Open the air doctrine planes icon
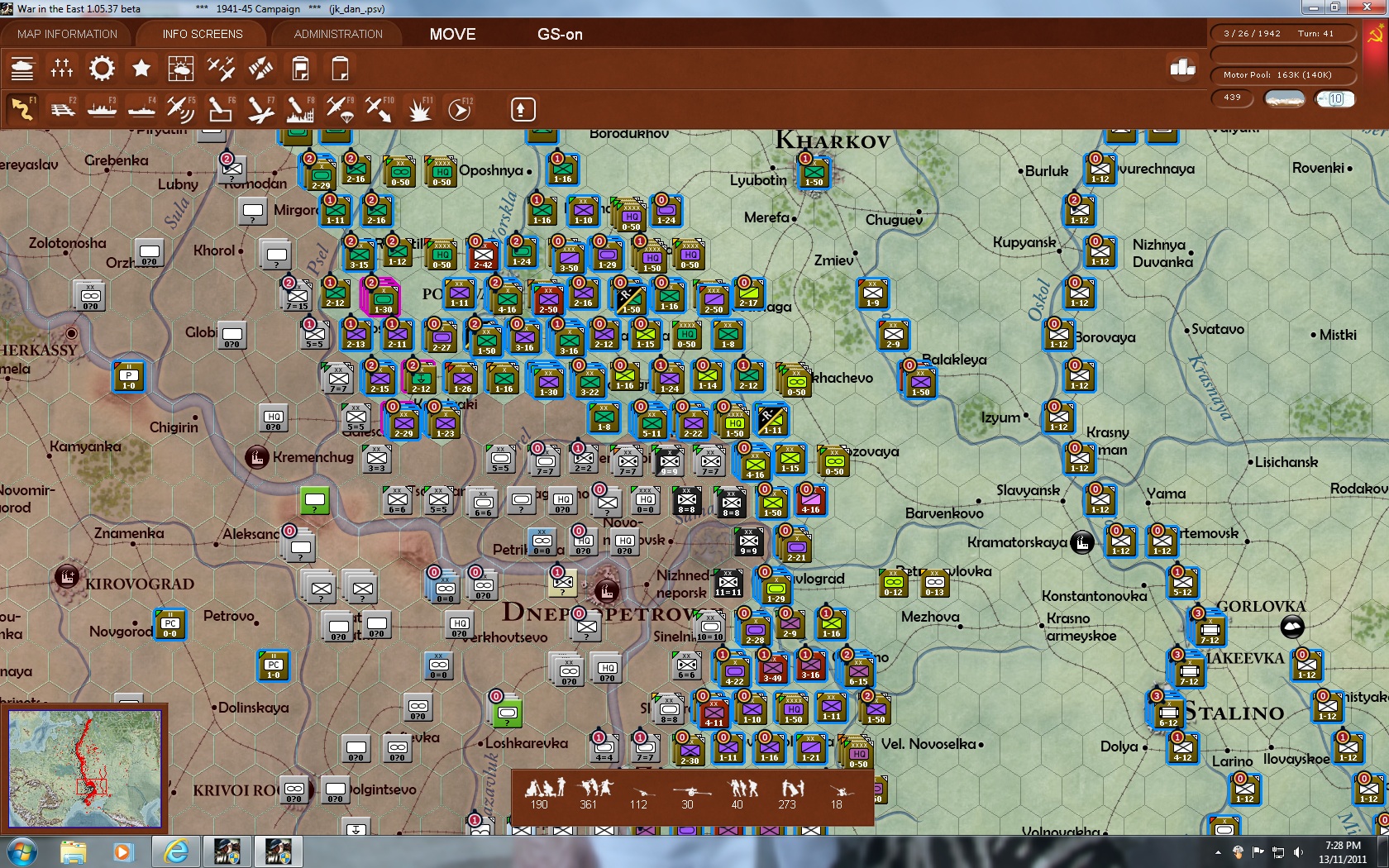The image size is (1389, 868). 221,69
